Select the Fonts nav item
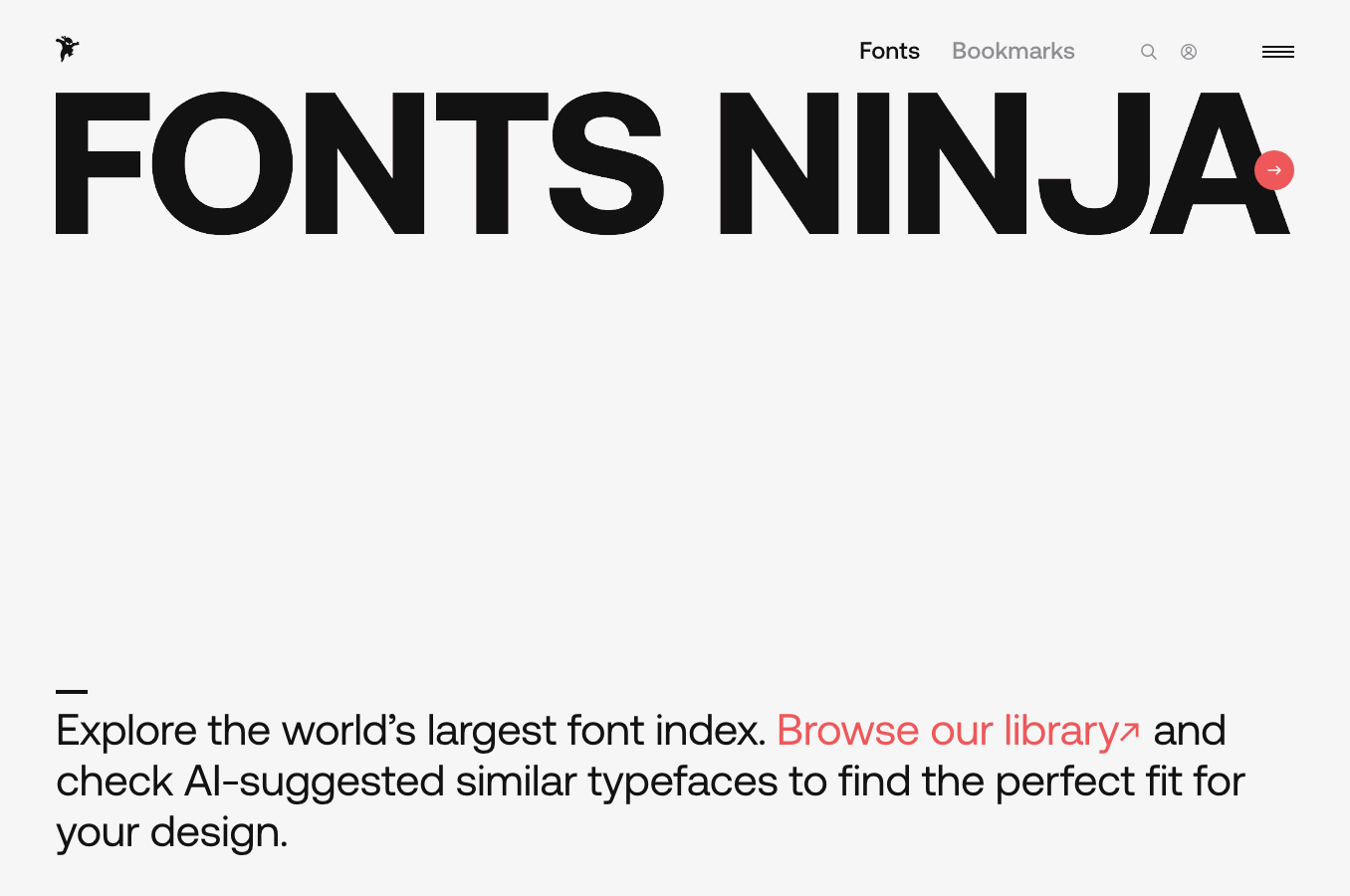Viewport: 1350px width, 896px height. click(x=889, y=51)
